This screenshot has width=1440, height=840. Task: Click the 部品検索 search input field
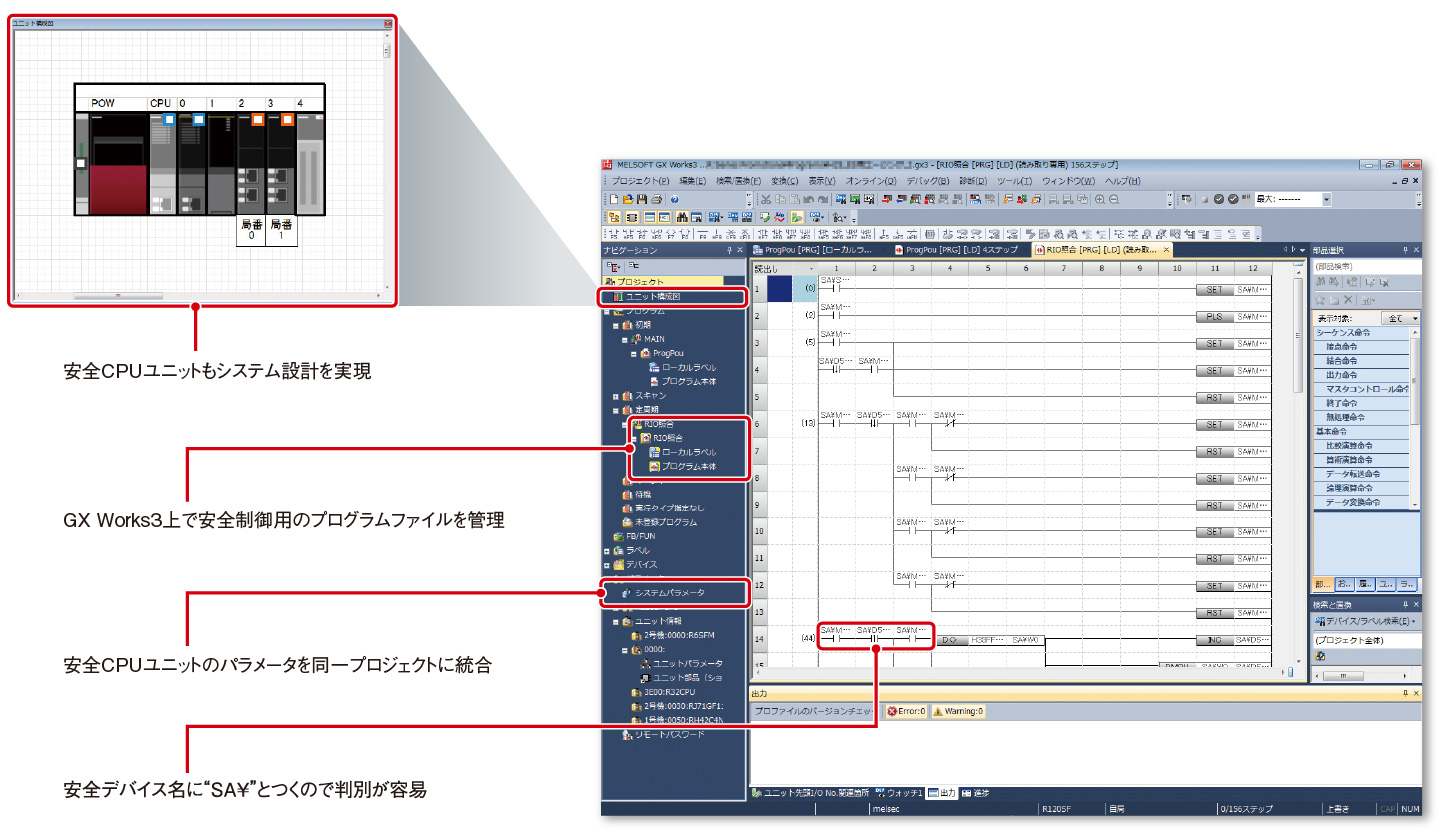coord(1366,266)
